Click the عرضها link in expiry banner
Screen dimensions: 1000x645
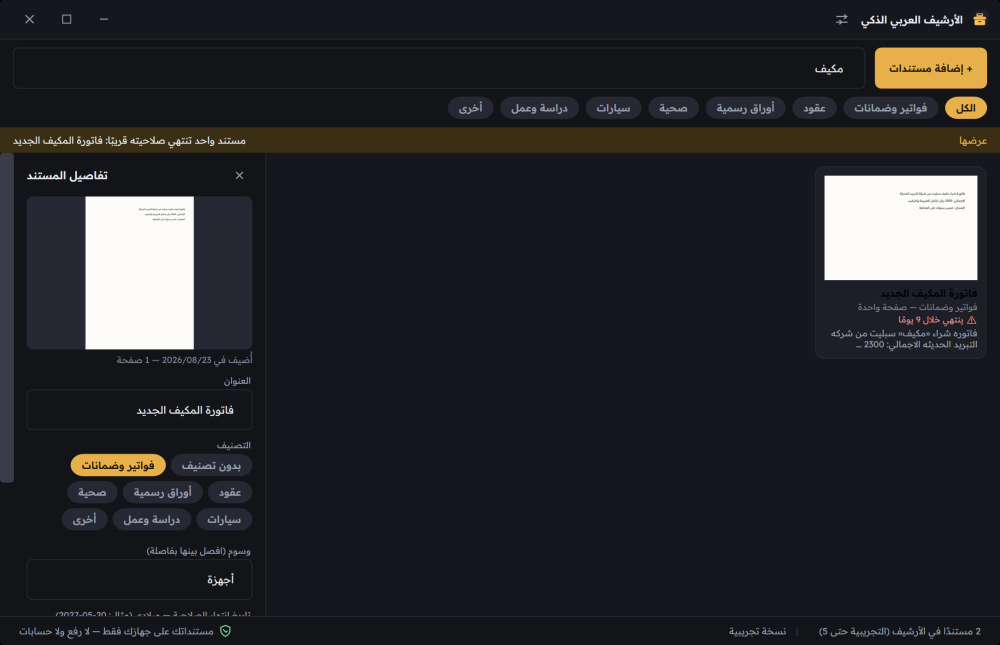tap(973, 140)
